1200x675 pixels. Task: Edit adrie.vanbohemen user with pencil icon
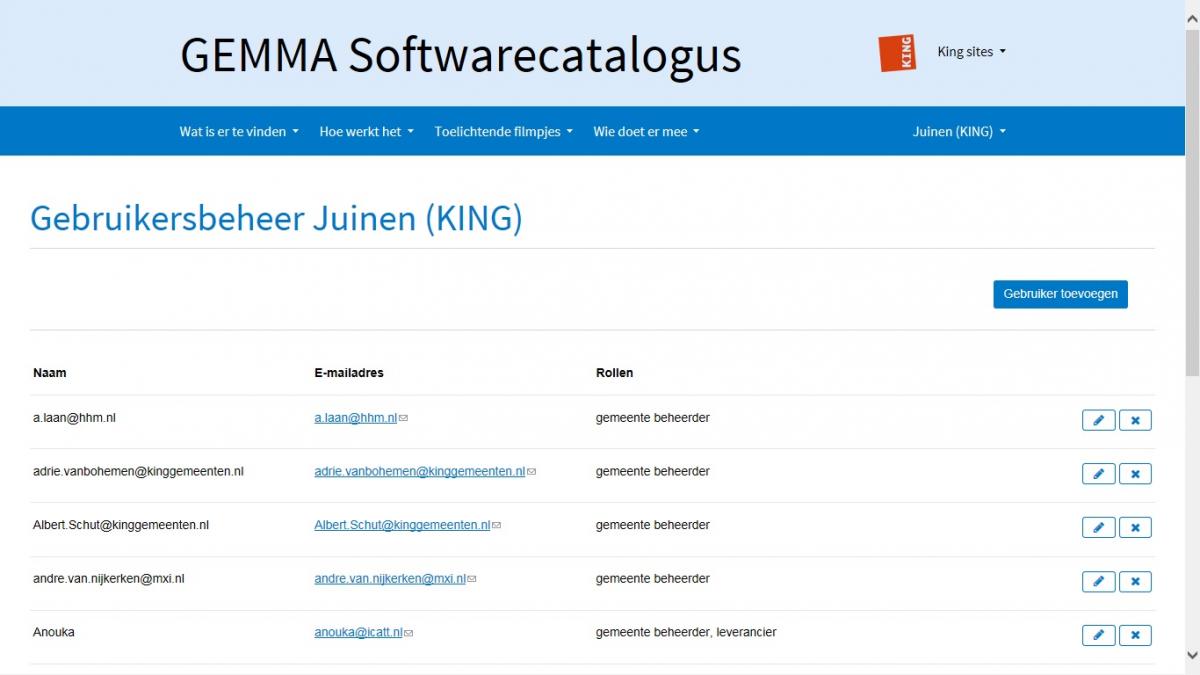pyautogui.click(x=1098, y=474)
